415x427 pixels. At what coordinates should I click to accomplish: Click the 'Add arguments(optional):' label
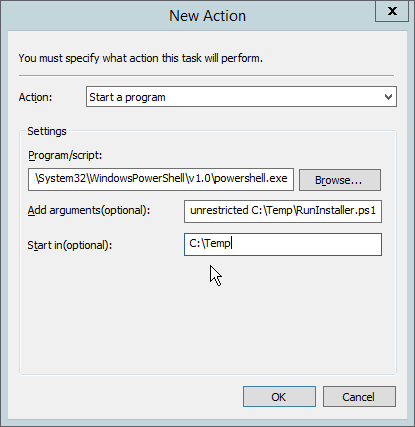(89, 210)
